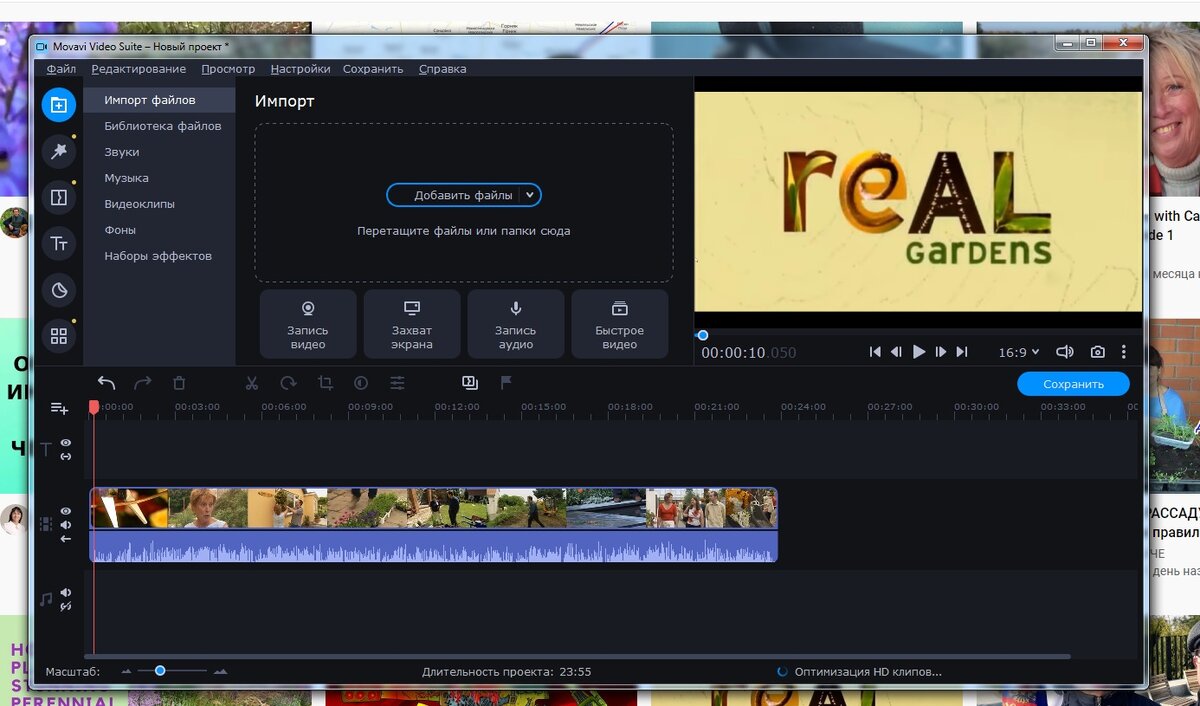The image size is (1200, 706).
Task: Open the more tools grid icon
Action: click(59, 336)
